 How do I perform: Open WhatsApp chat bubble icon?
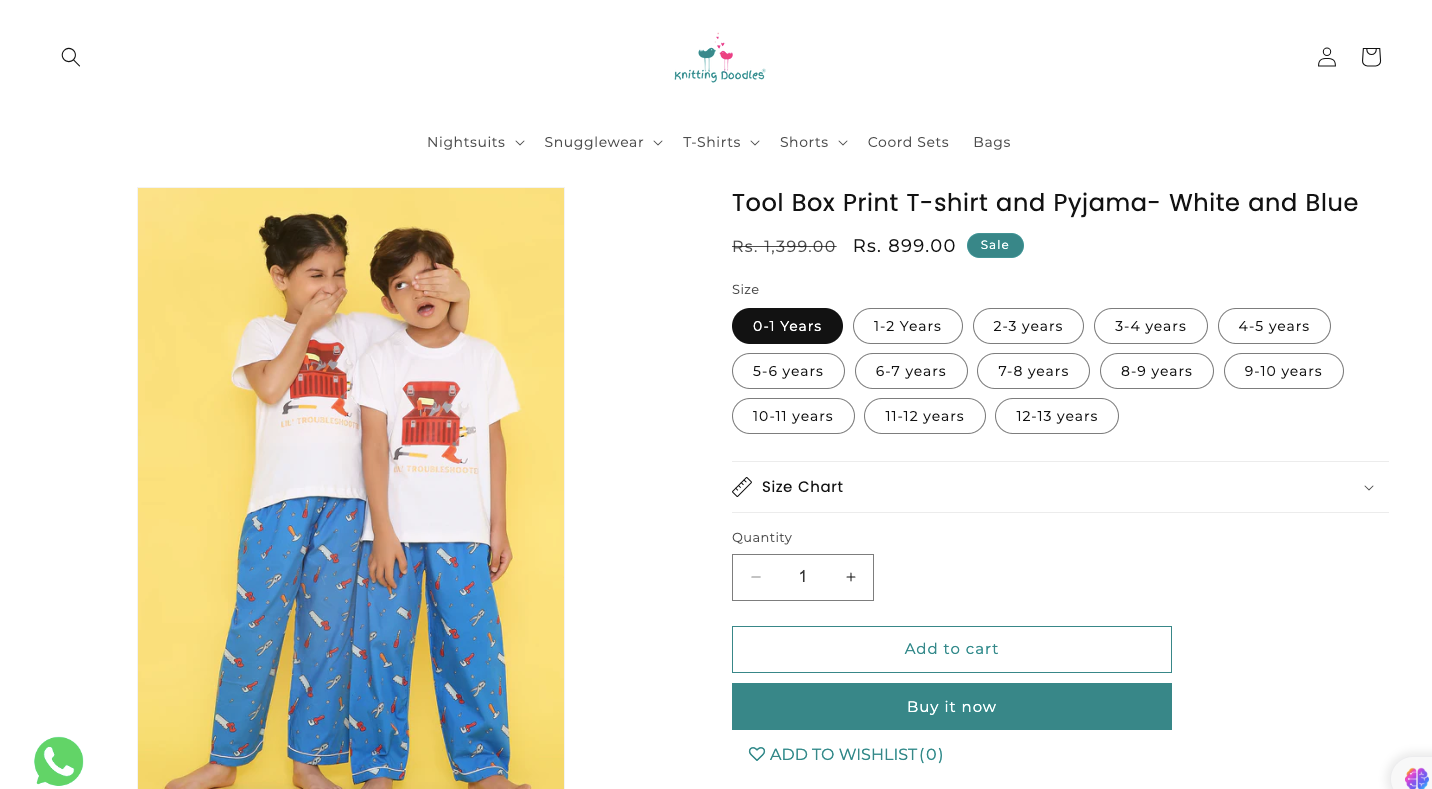(59, 761)
